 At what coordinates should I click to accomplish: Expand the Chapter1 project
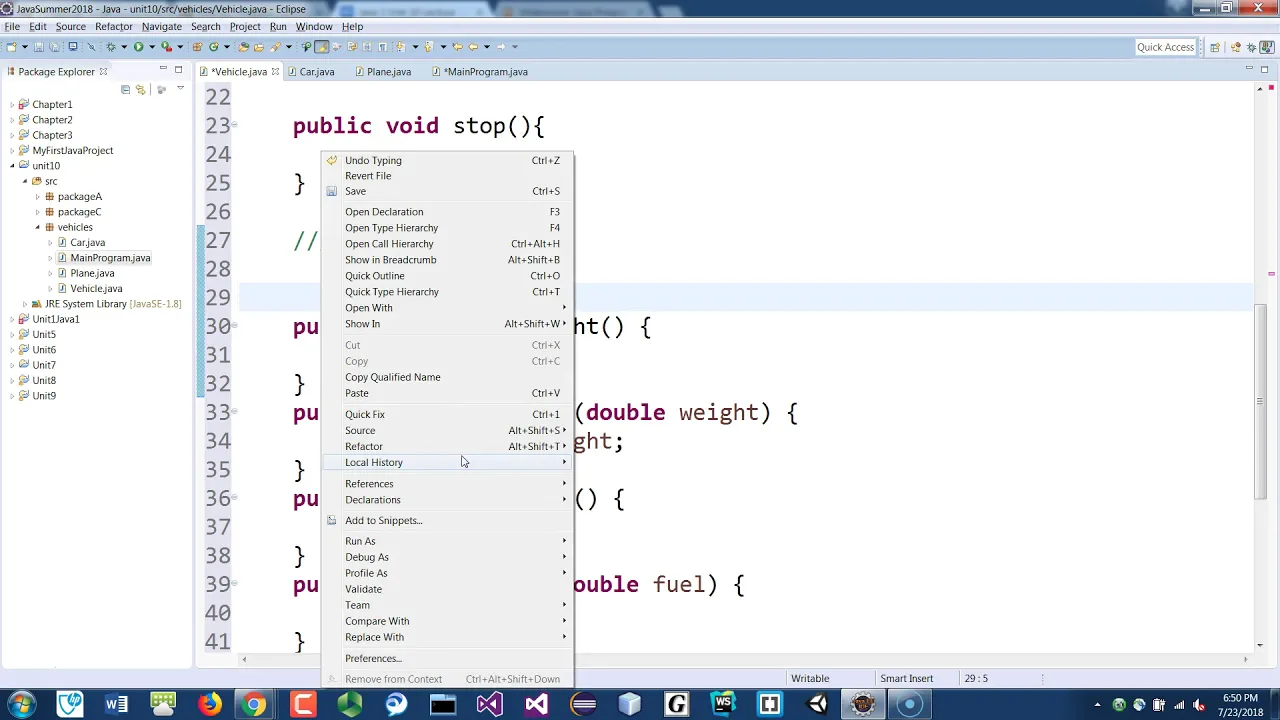pyautogui.click(x=12, y=105)
